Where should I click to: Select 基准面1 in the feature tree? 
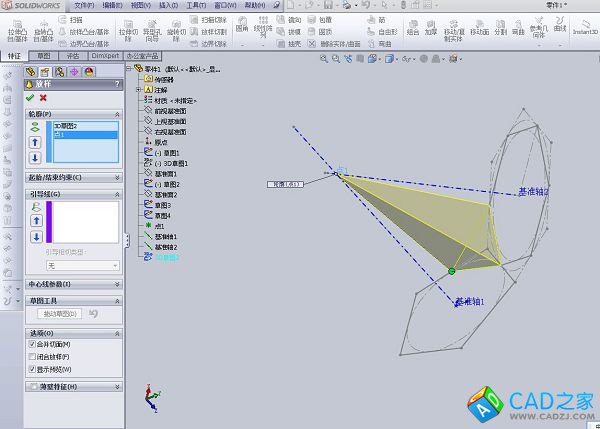click(164, 173)
